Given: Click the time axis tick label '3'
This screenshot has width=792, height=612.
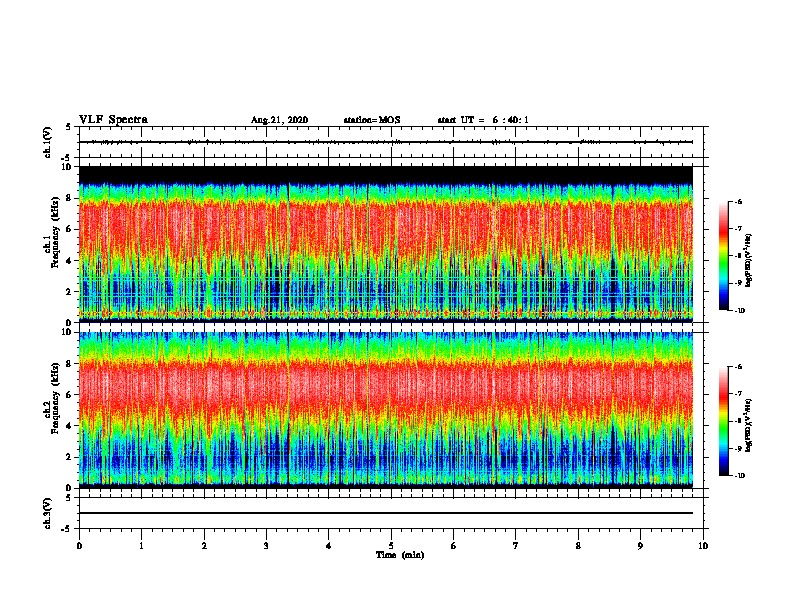Looking at the screenshot, I should pyautogui.click(x=266, y=546).
